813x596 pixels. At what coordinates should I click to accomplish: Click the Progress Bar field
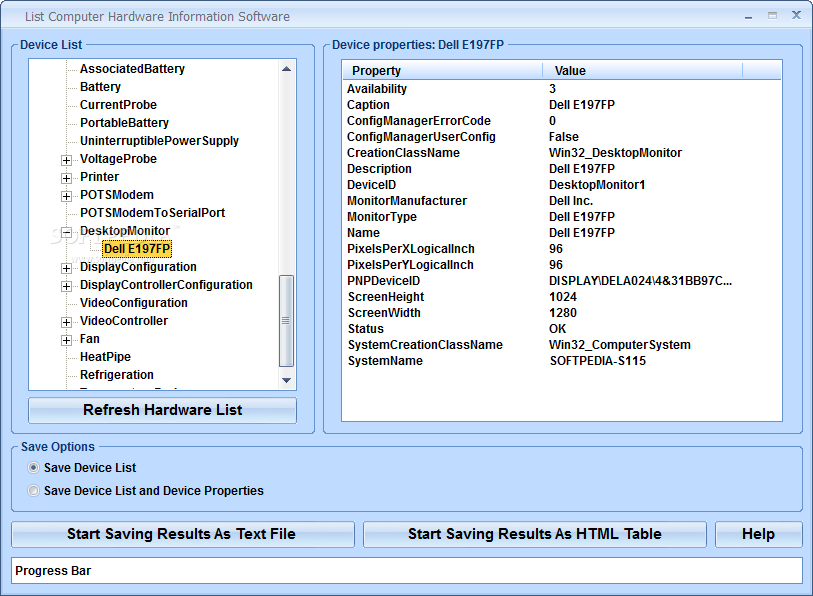pos(406,571)
